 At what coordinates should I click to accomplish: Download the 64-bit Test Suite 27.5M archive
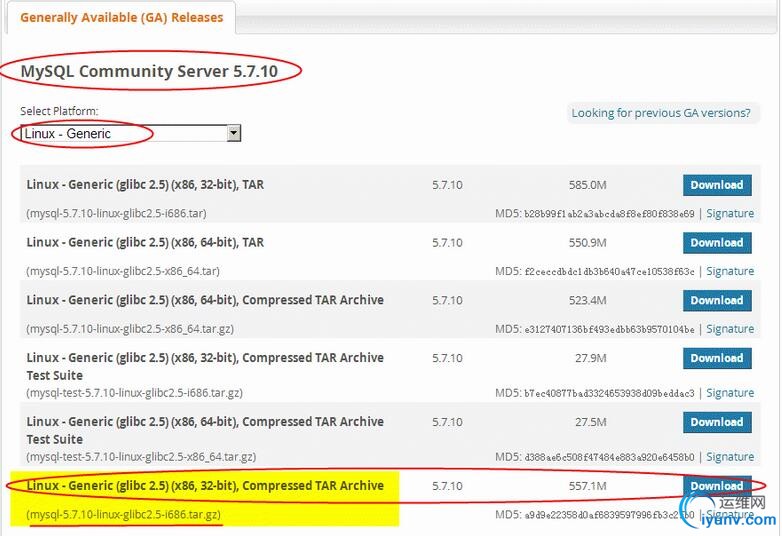pyautogui.click(x=717, y=422)
